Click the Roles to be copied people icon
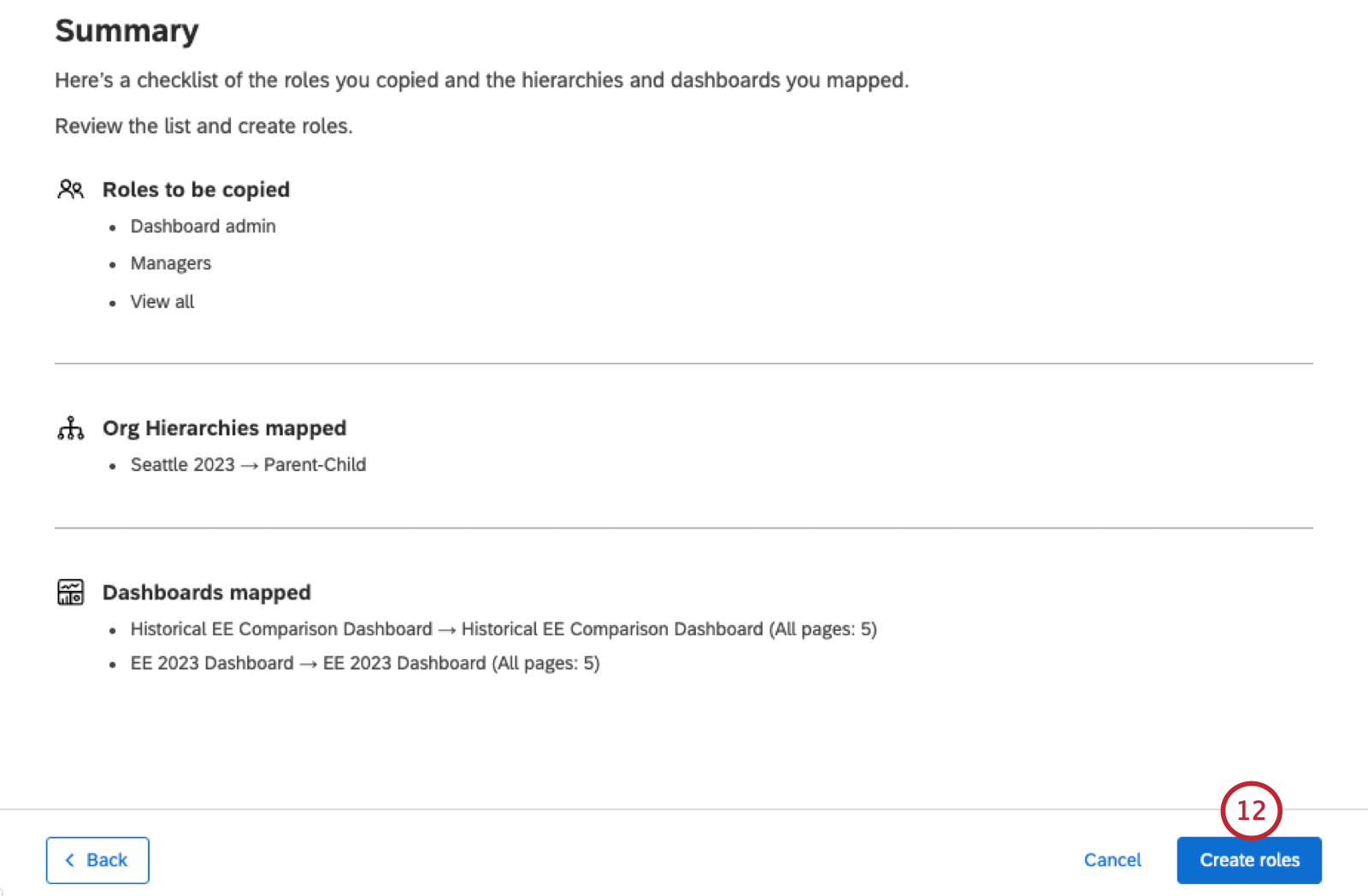The width and height of the screenshot is (1368, 896). (70, 189)
